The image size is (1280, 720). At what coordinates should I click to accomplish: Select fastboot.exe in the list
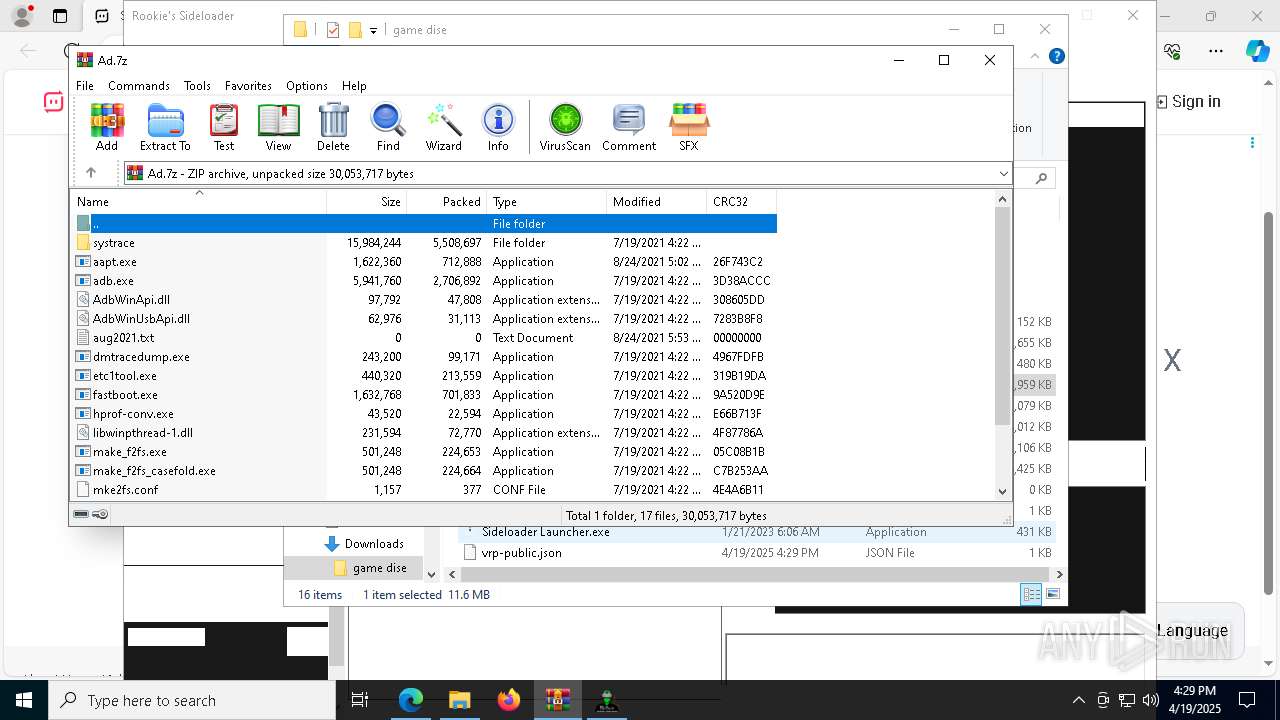pyautogui.click(x=425, y=395)
